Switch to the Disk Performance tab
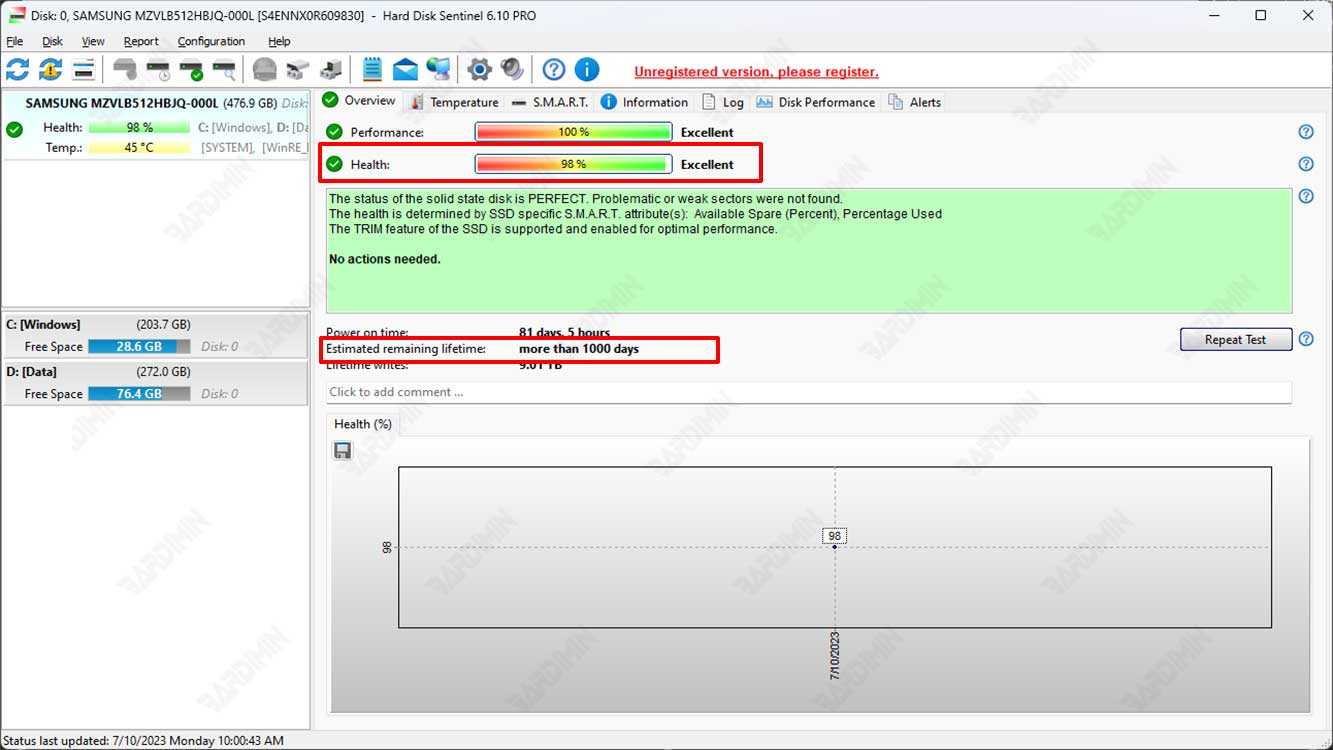The height and width of the screenshot is (750, 1333). click(x=815, y=102)
